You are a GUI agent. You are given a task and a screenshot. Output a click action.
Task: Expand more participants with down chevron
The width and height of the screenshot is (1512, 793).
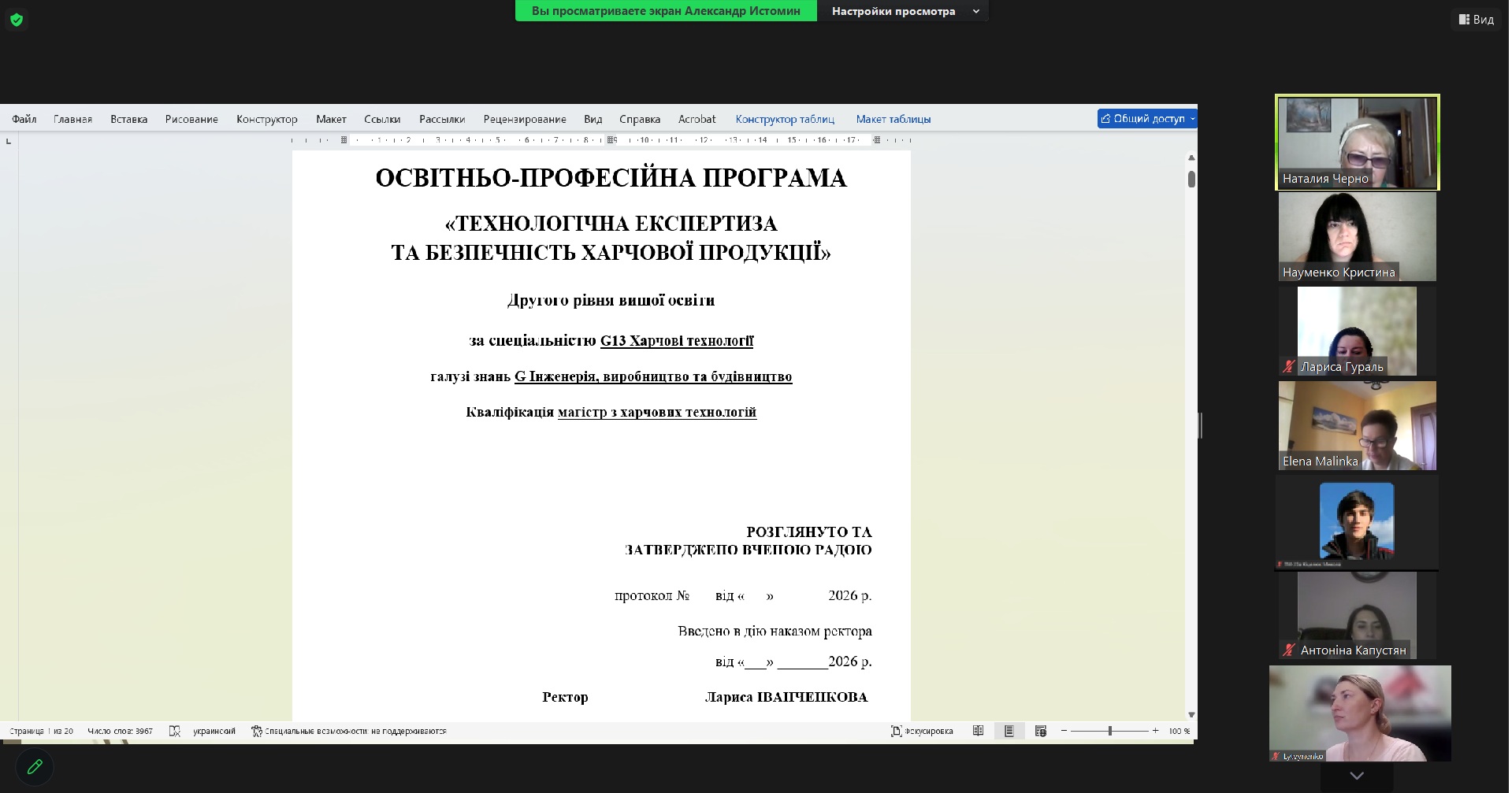[1356, 776]
